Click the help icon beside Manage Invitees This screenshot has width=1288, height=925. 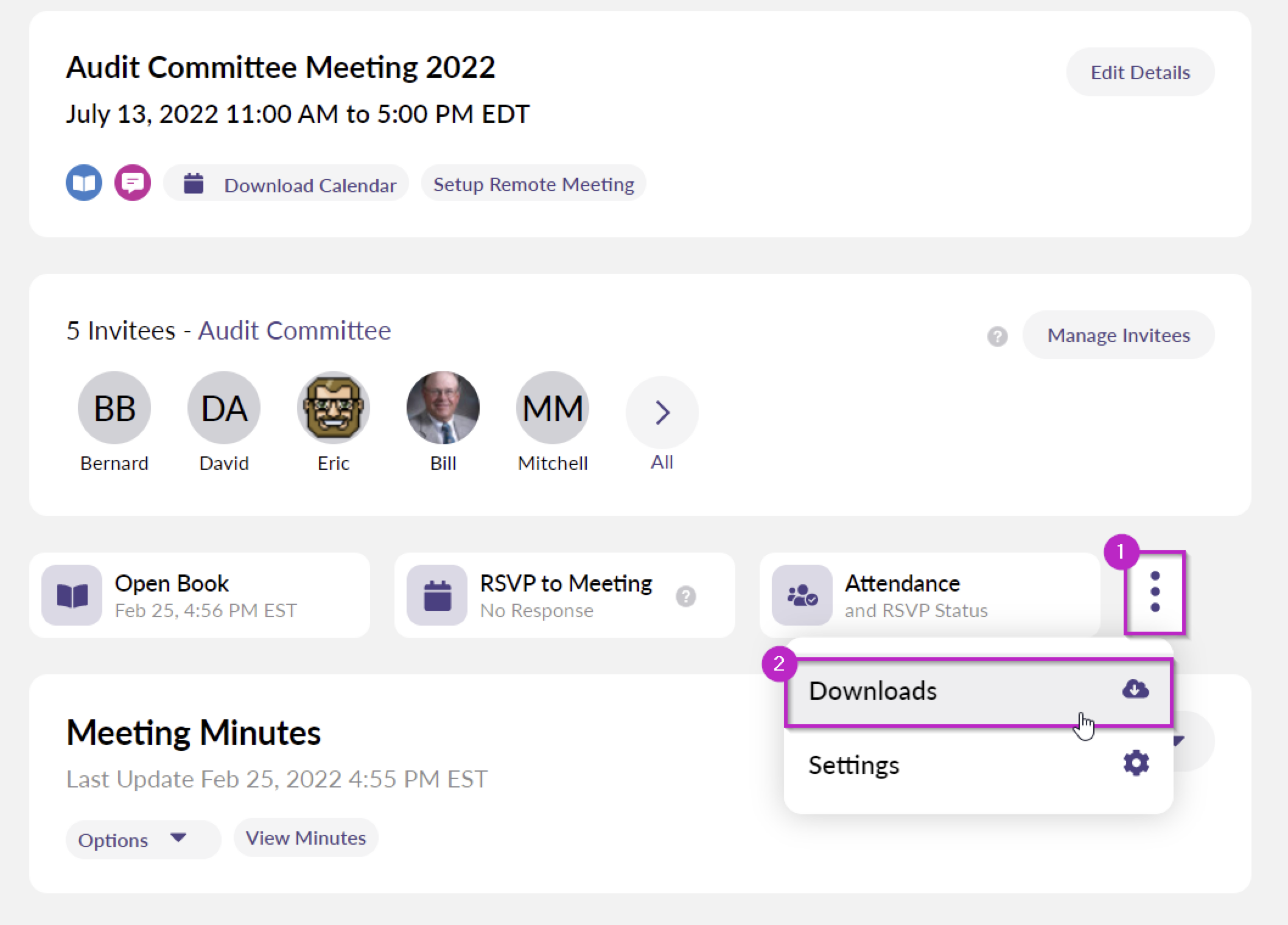point(997,336)
